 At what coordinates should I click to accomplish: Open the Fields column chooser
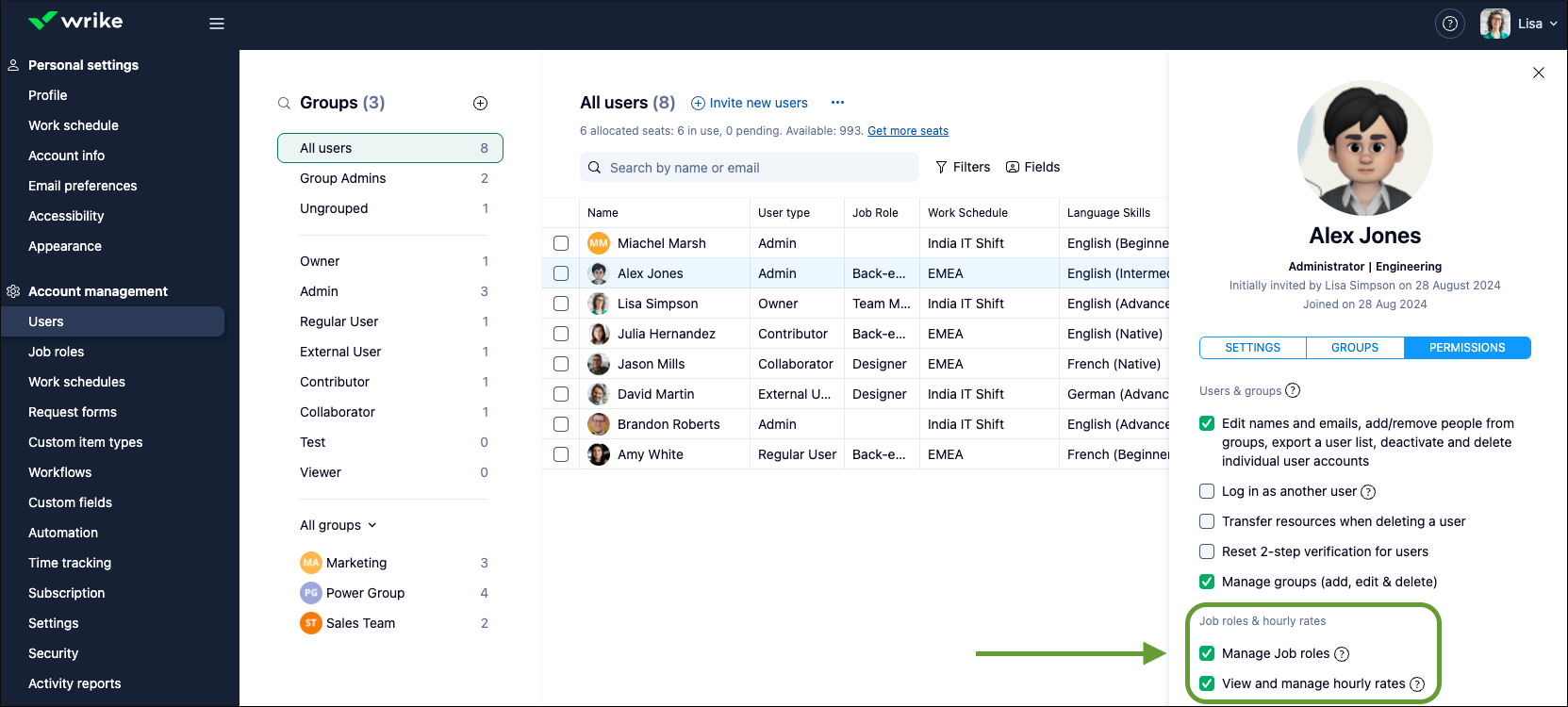pyautogui.click(x=1032, y=167)
